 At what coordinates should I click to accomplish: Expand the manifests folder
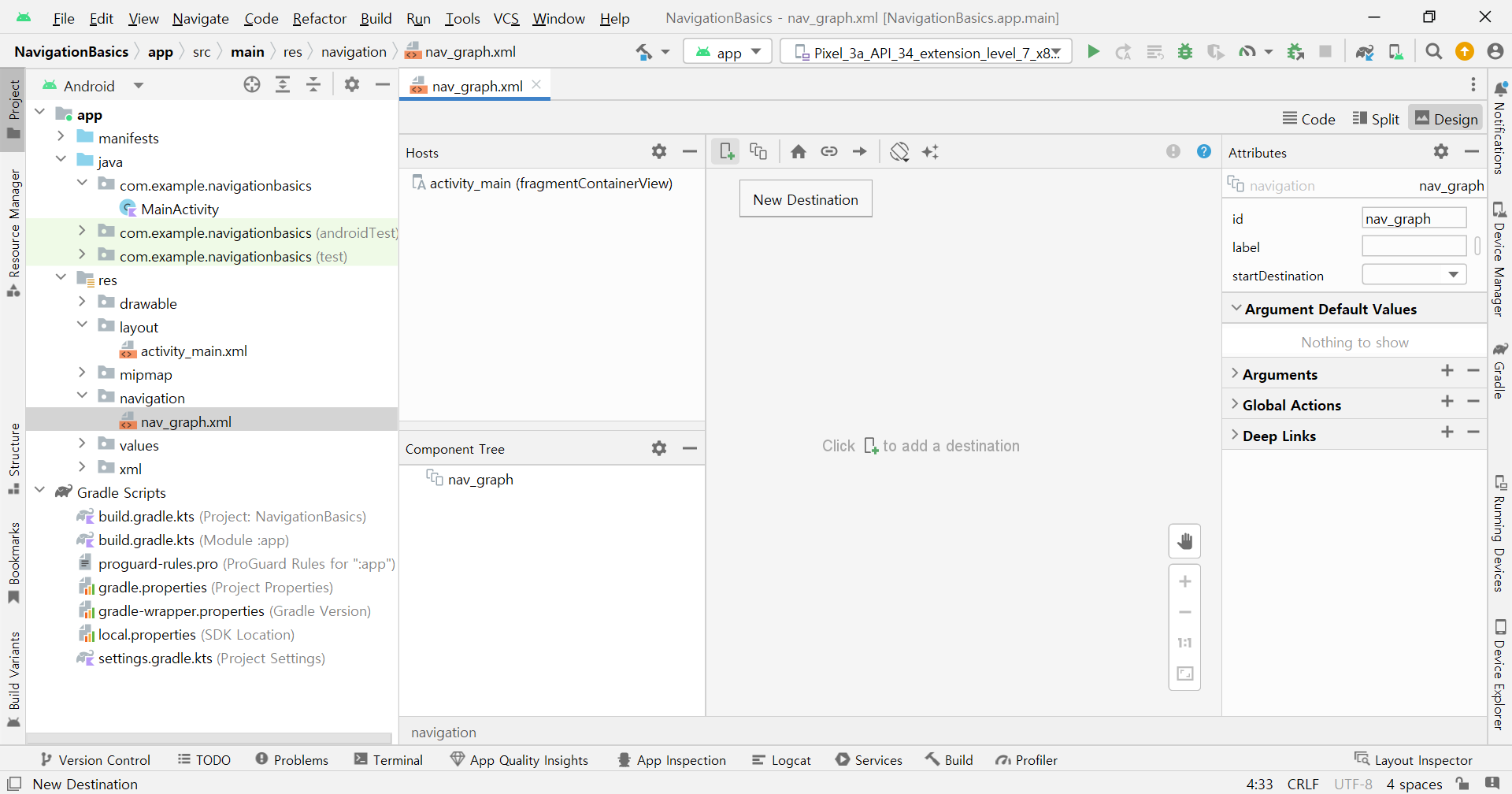coord(61,136)
